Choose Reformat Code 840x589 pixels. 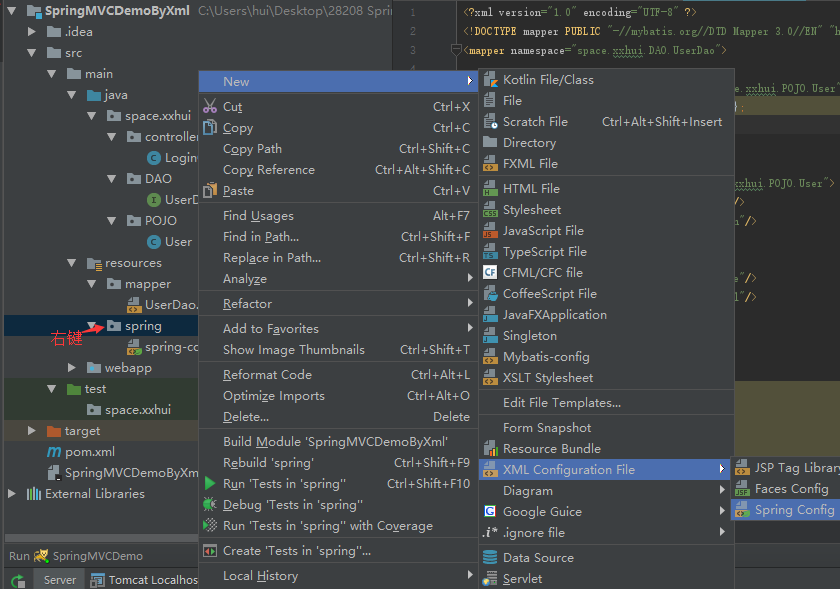pos(338,375)
